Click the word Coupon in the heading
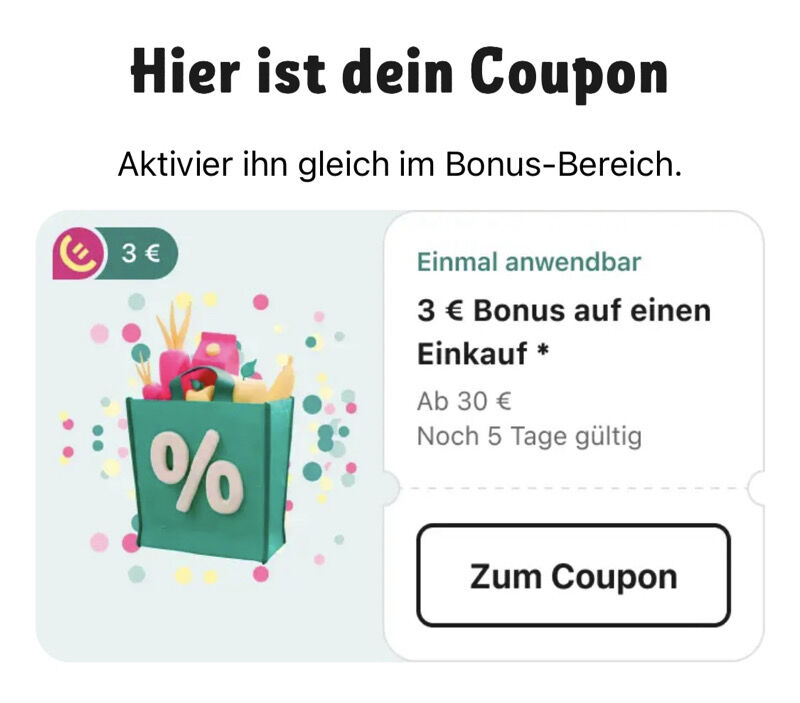800x703 pixels. point(569,74)
